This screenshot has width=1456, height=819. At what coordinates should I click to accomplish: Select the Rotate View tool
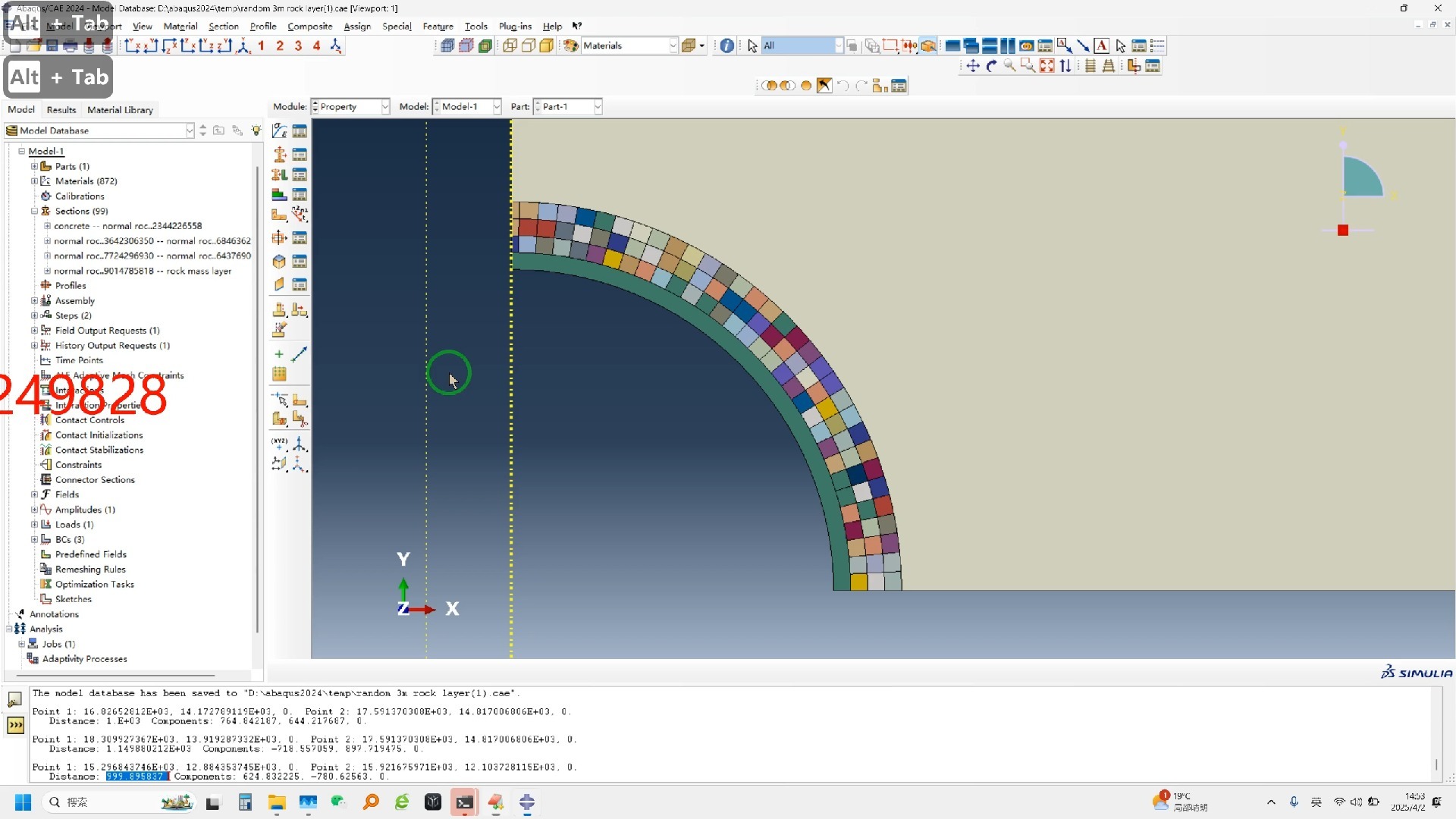point(991,66)
